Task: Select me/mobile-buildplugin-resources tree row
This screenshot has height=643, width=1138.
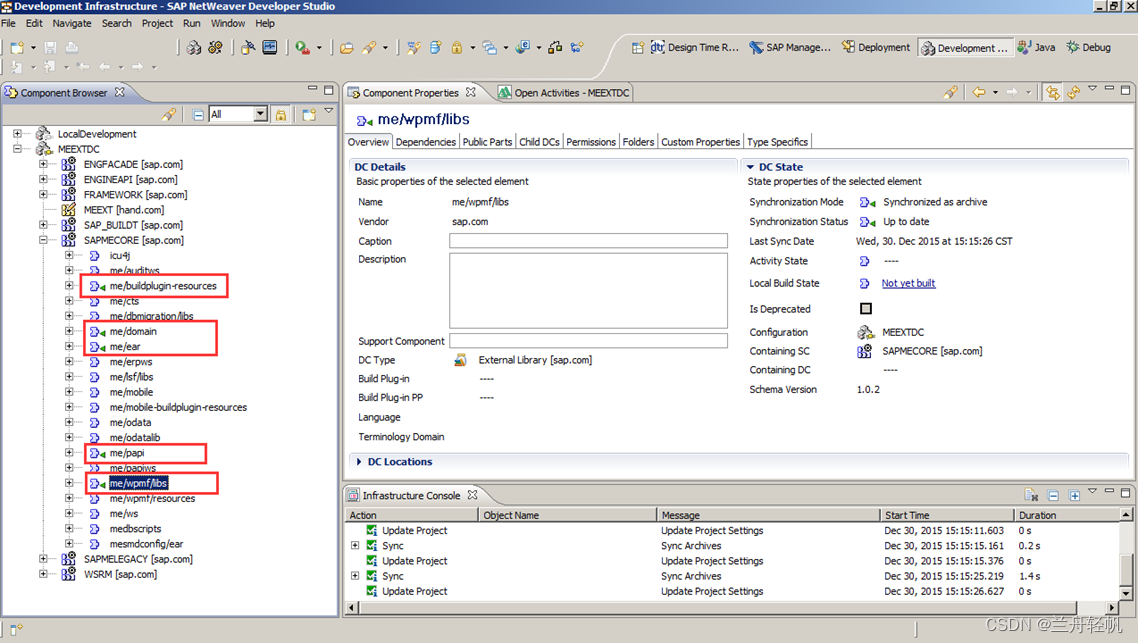Action: (x=178, y=407)
